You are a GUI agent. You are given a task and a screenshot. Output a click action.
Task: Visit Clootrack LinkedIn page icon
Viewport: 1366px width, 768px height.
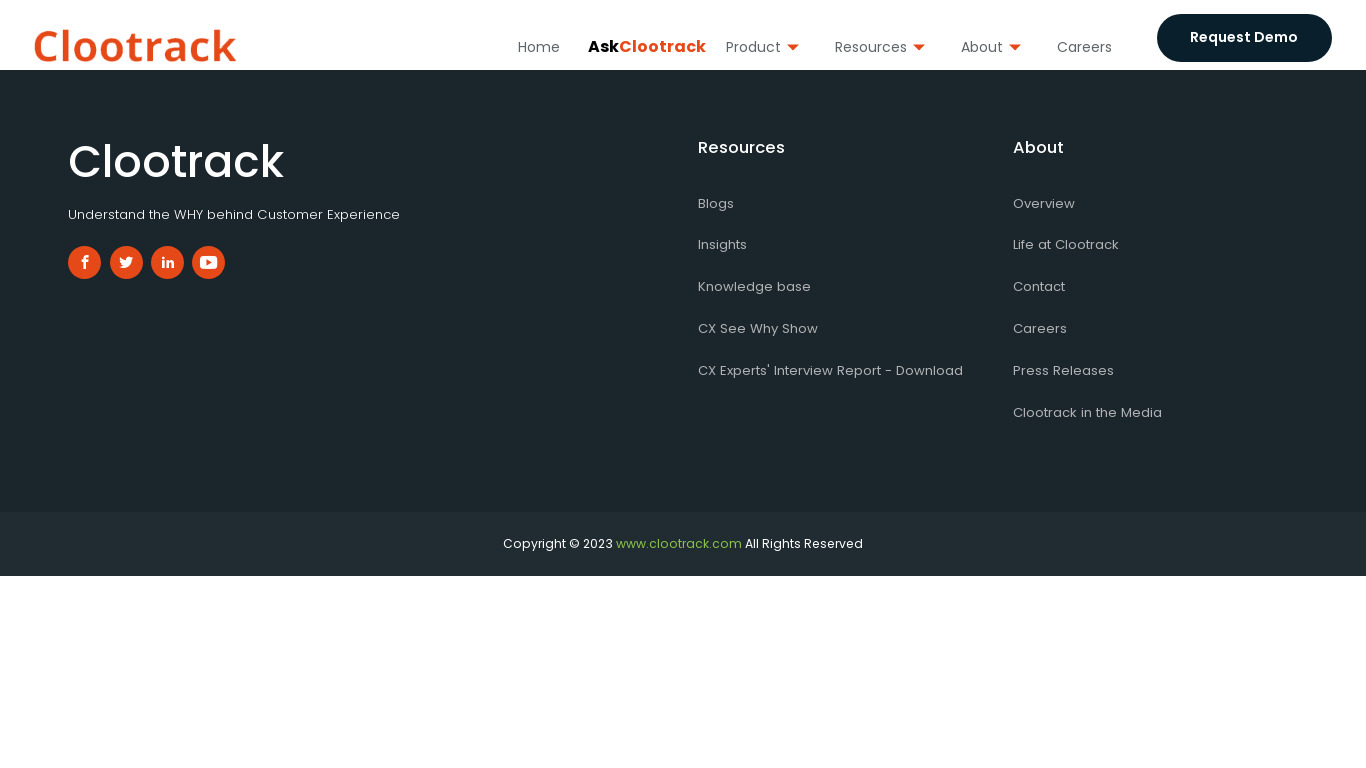pos(167,262)
